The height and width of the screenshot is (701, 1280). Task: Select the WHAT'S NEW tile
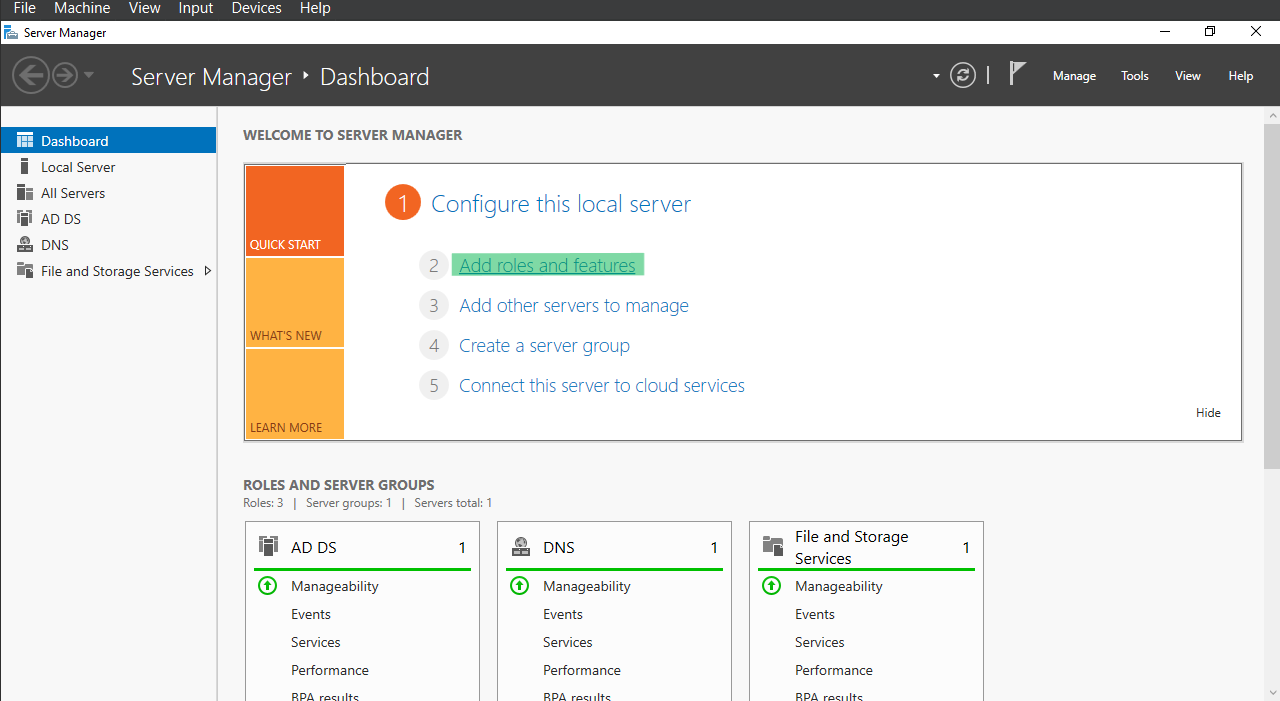[294, 303]
